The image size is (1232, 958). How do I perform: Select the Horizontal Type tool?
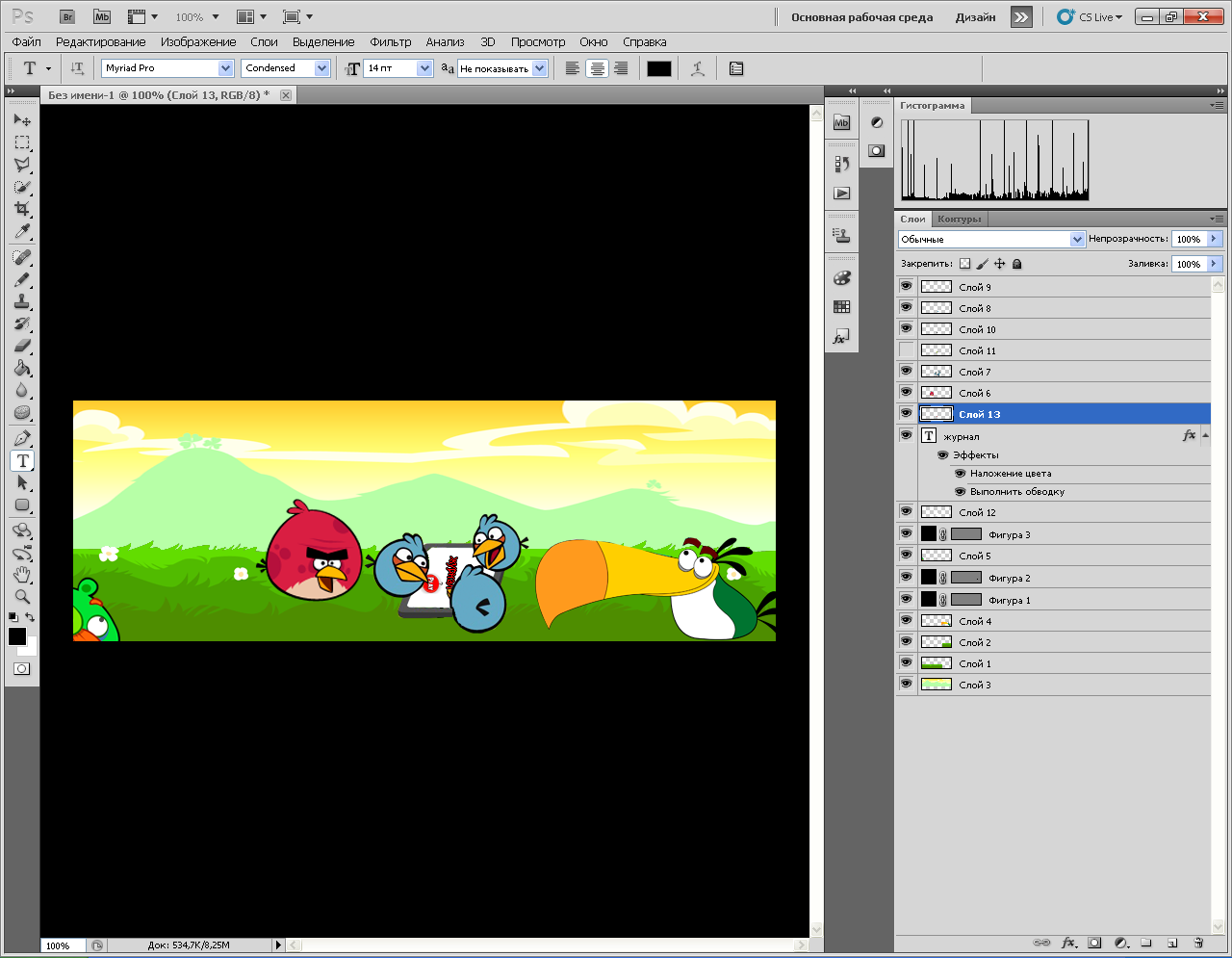pos(22,460)
